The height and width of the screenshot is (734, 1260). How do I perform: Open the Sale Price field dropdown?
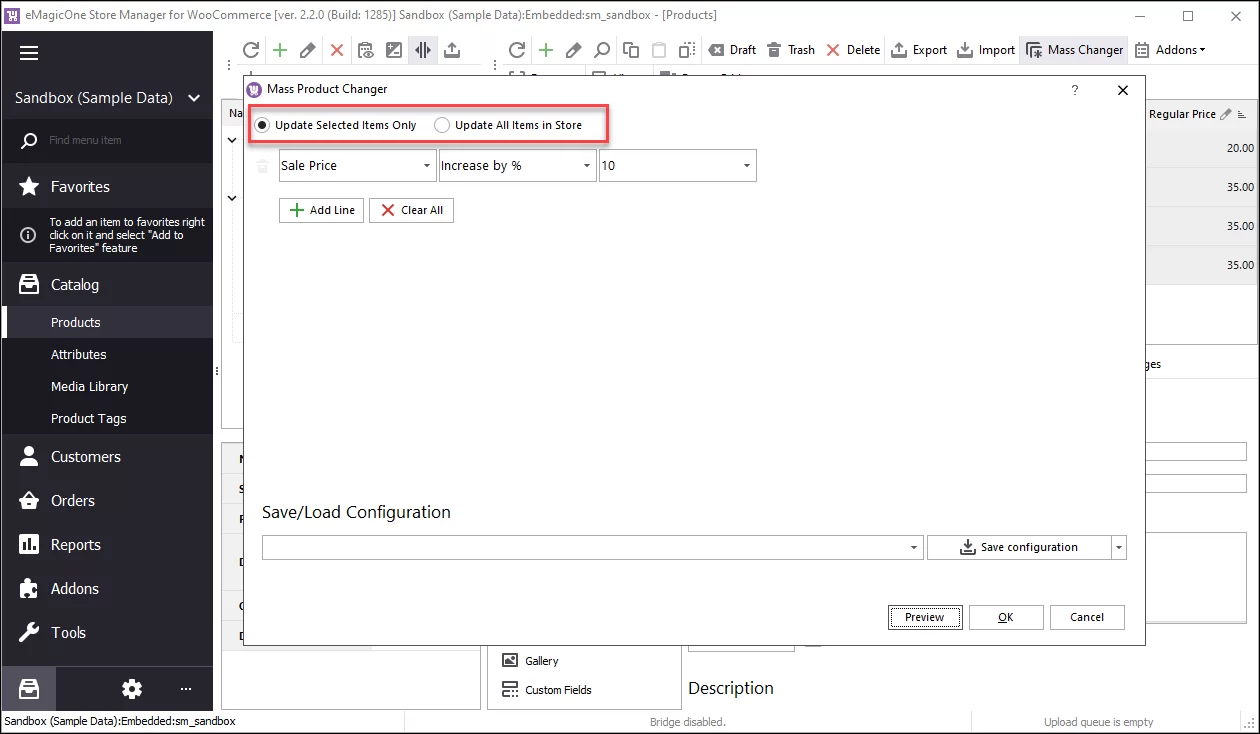427,166
